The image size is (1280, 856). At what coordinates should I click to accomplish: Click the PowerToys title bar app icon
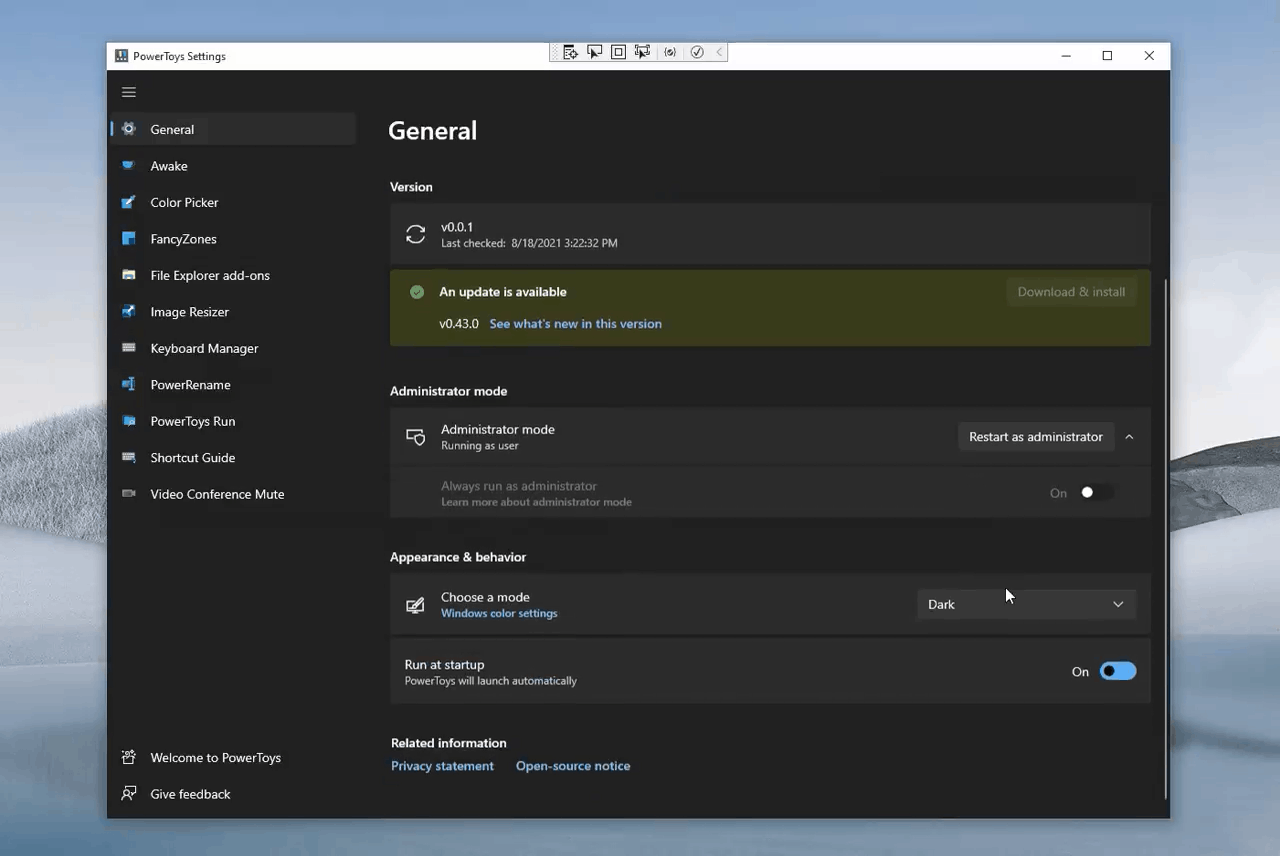121,56
